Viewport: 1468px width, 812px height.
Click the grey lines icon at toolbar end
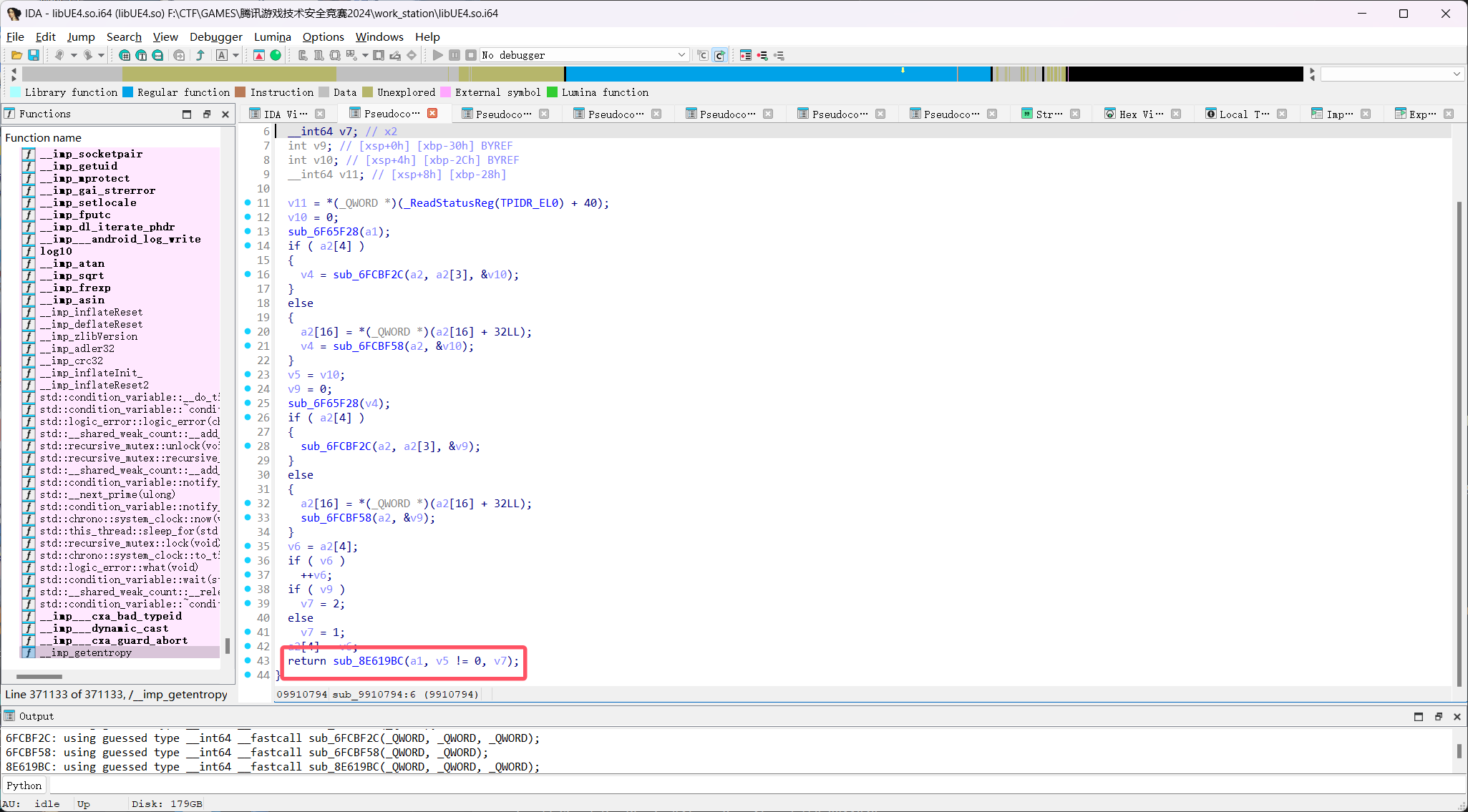pyautogui.click(x=779, y=55)
